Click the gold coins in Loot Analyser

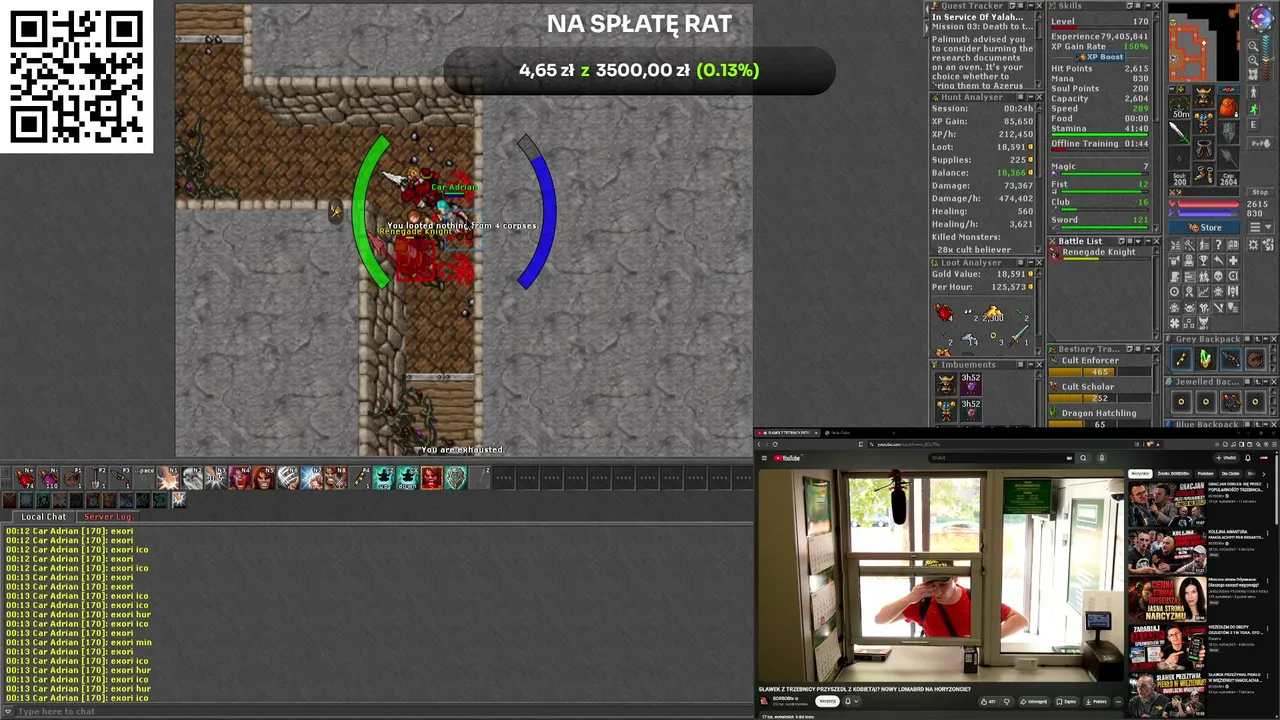click(x=992, y=315)
